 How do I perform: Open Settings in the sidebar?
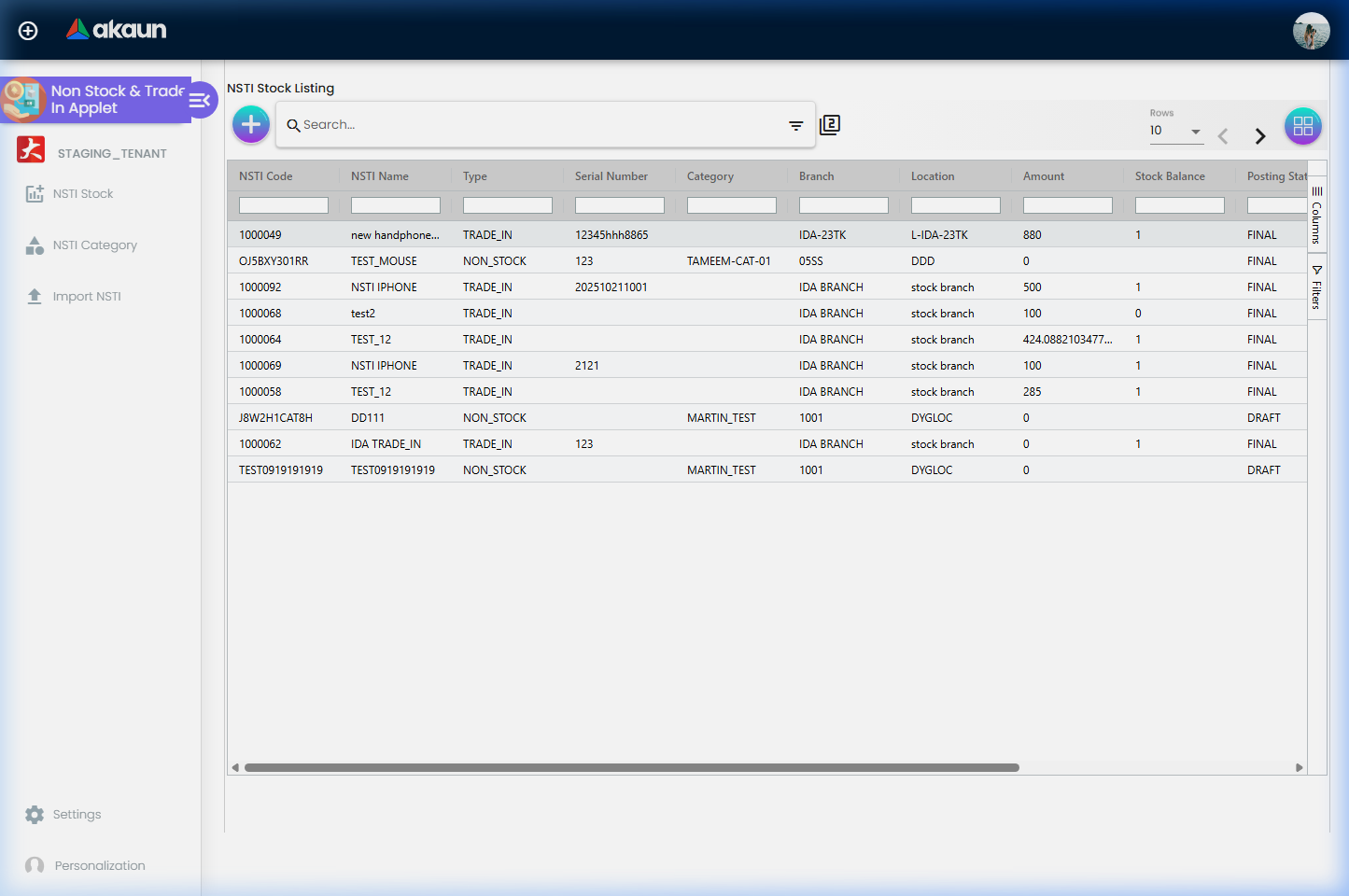77,815
